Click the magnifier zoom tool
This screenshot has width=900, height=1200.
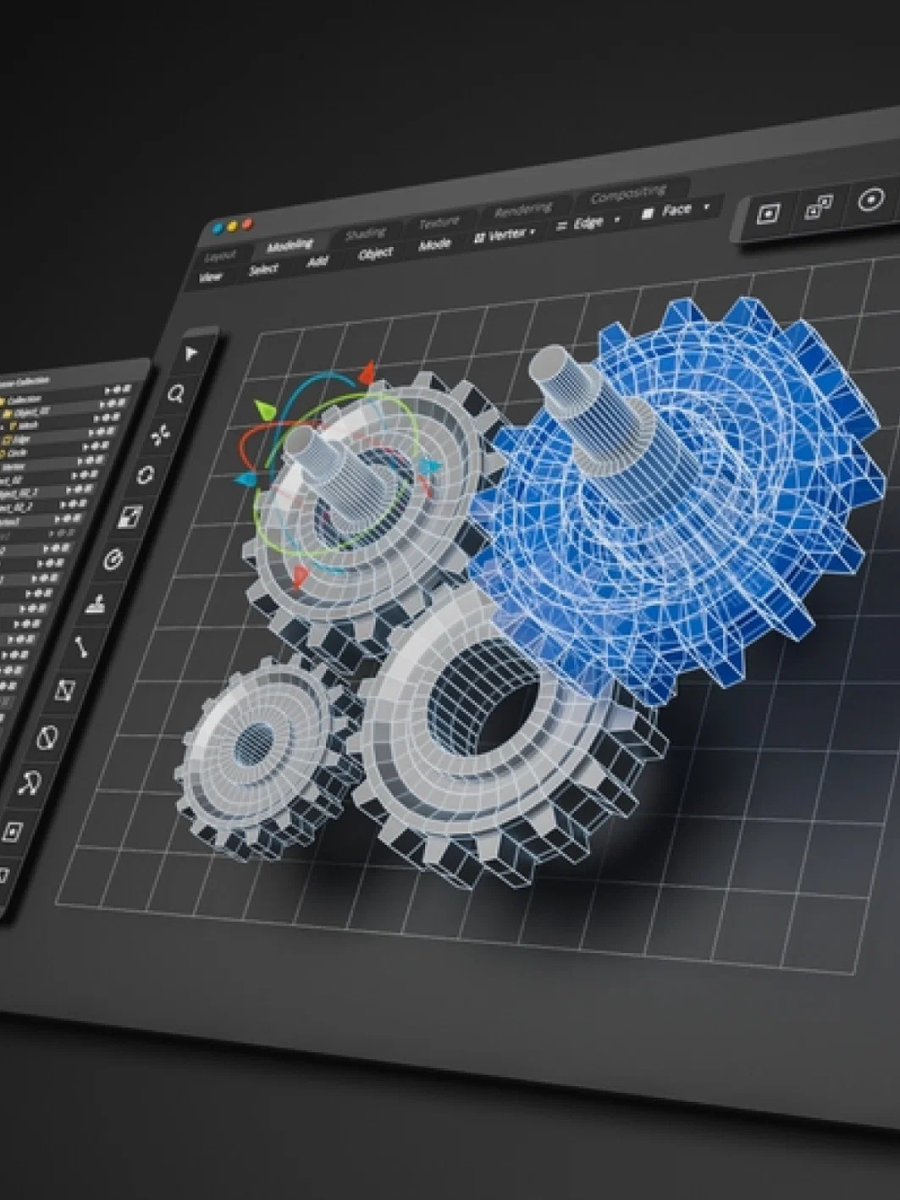[x=176, y=394]
